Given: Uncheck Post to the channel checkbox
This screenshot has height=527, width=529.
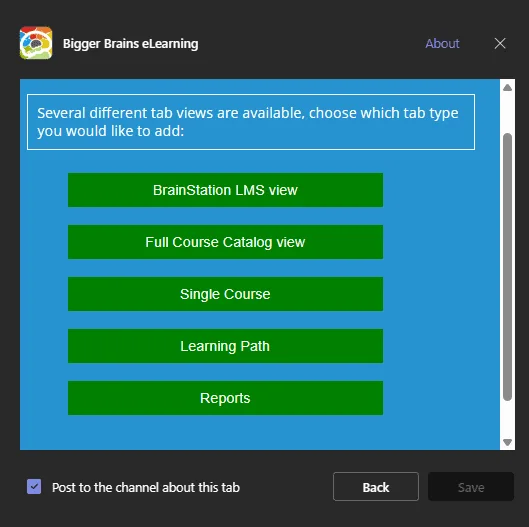Looking at the screenshot, I should (34, 487).
